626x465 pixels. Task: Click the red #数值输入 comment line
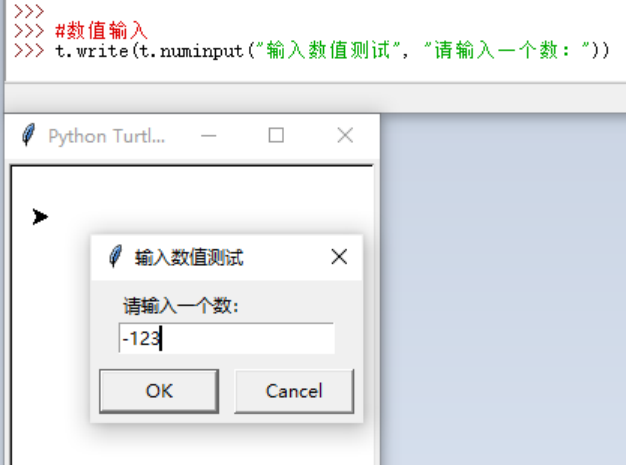coord(101,31)
